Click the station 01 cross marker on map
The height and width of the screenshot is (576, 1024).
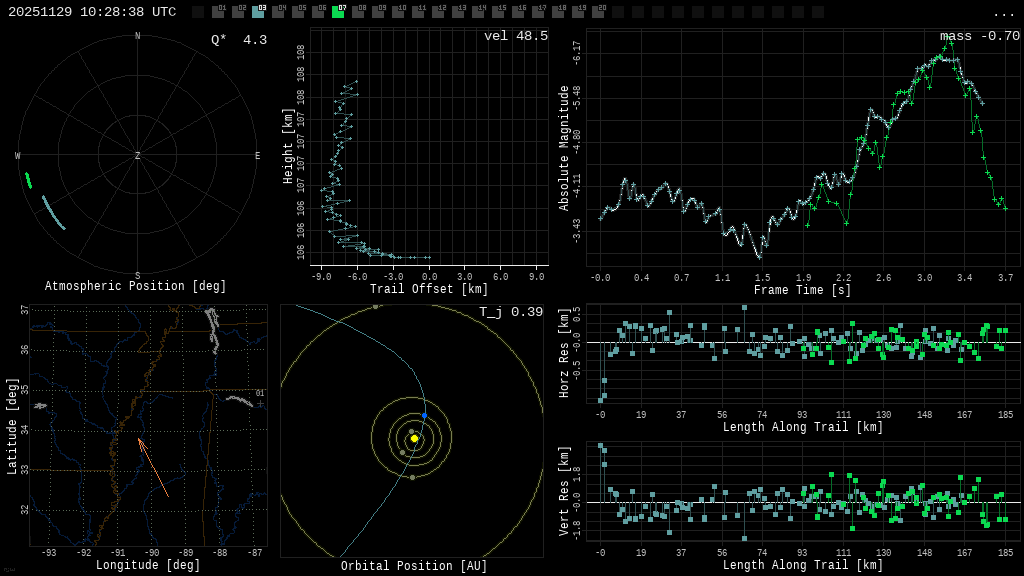(260, 404)
